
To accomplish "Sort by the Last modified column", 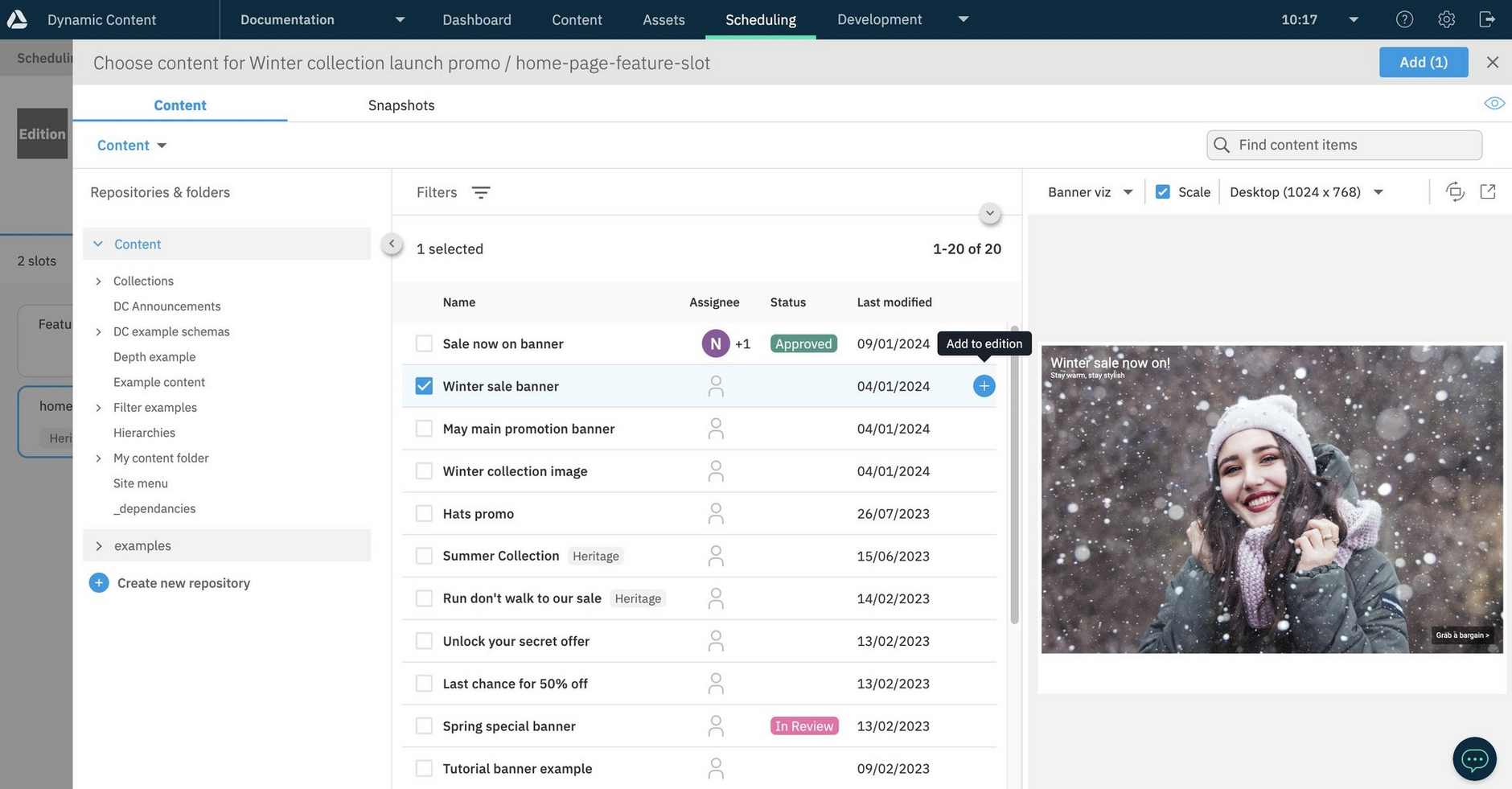I will (x=894, y=302).
